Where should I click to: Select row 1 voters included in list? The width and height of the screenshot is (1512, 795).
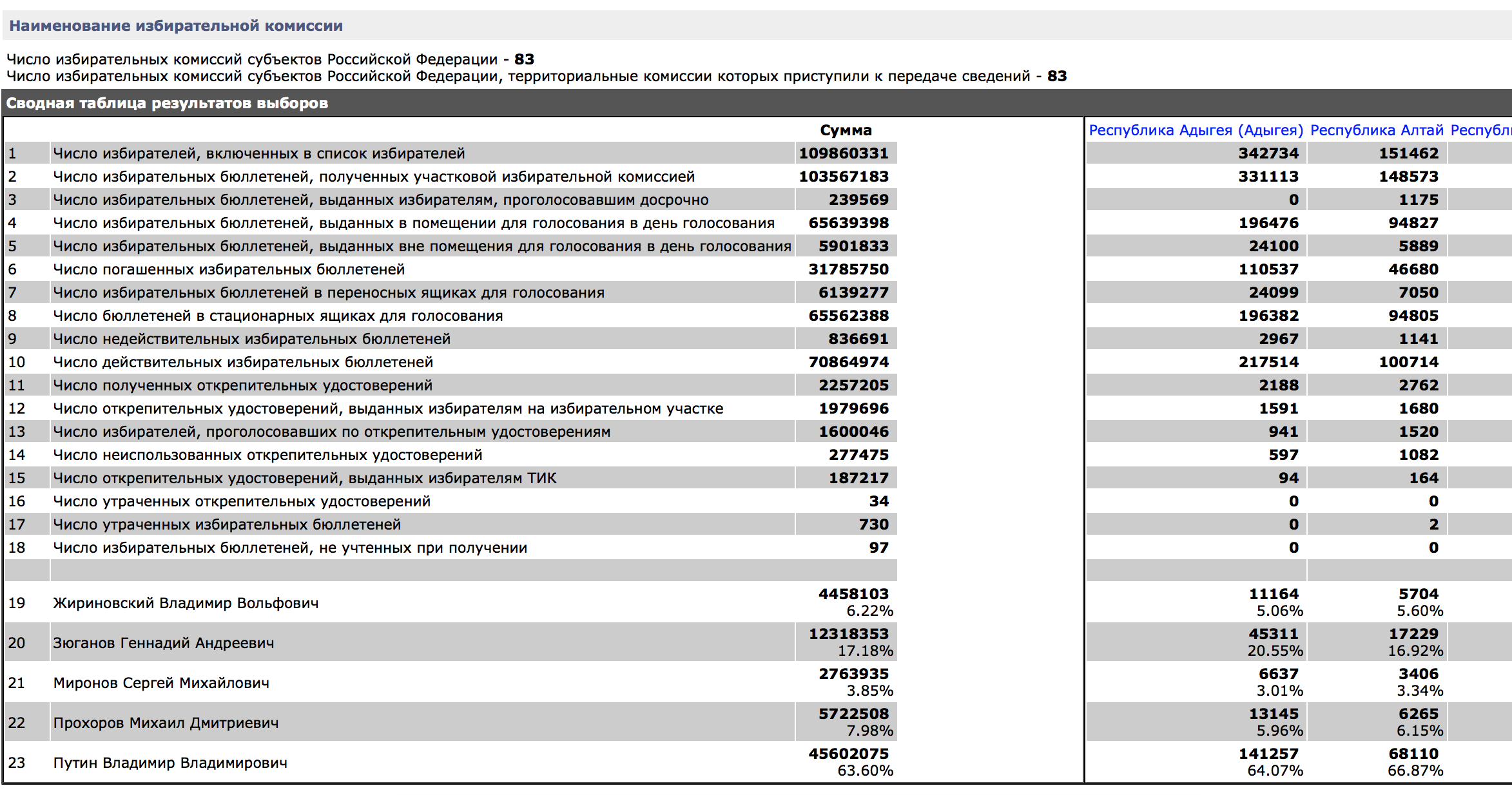tap(258, 153)
